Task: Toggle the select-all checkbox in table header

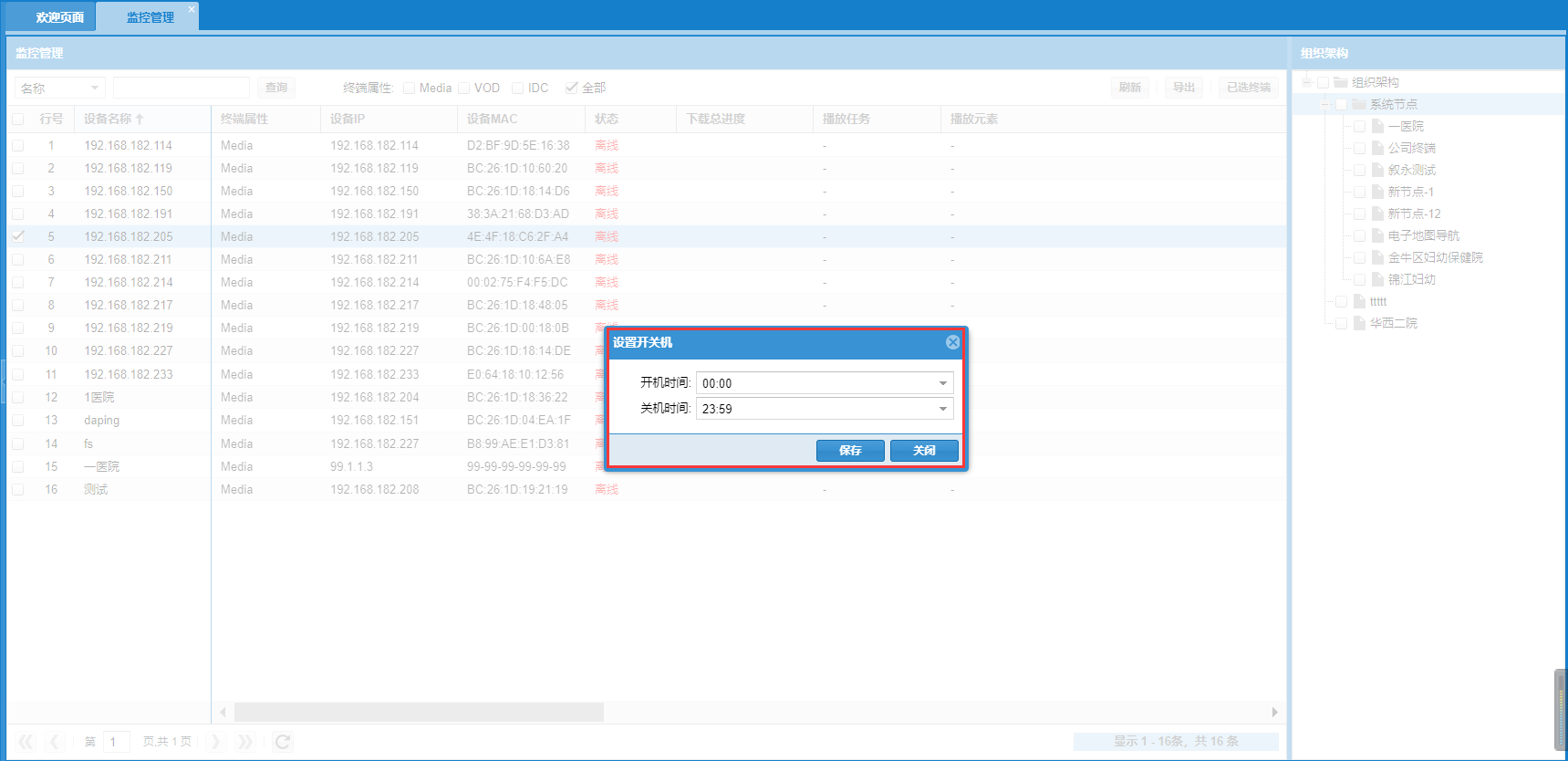Action: pyautogui.click(x=17, y=120)
